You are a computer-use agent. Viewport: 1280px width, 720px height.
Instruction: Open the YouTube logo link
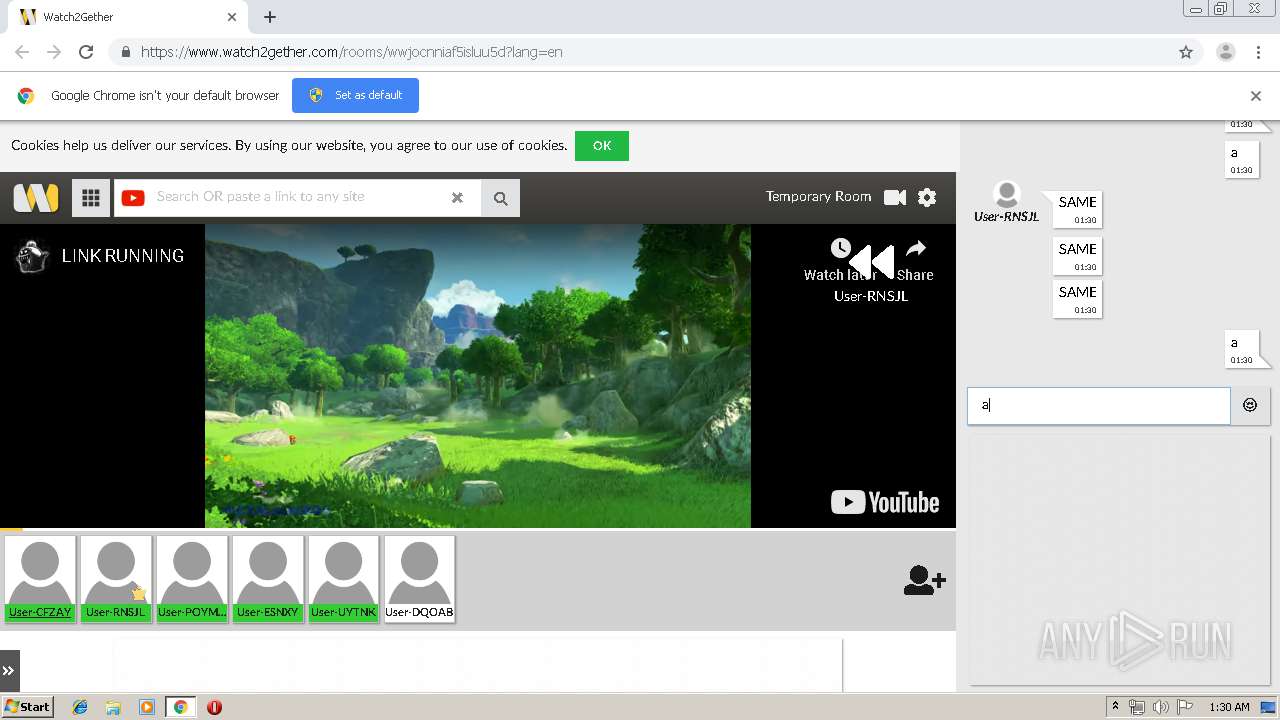point(885,502)
